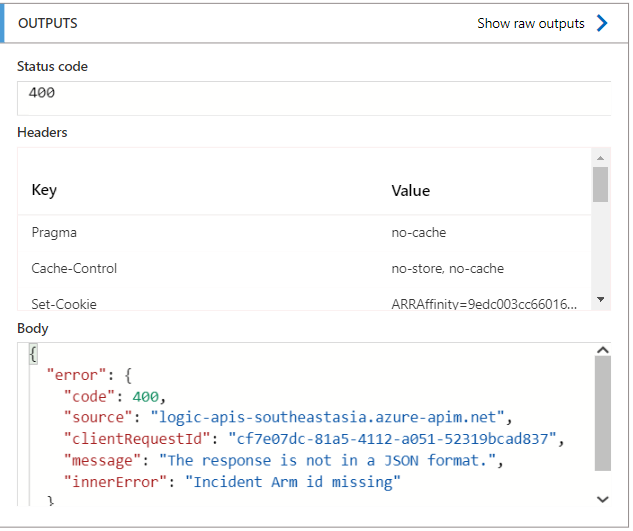Viewport: 633px width, 531px height.
Task: Click the "code" value 400 in Body
Action: [146, 397]
